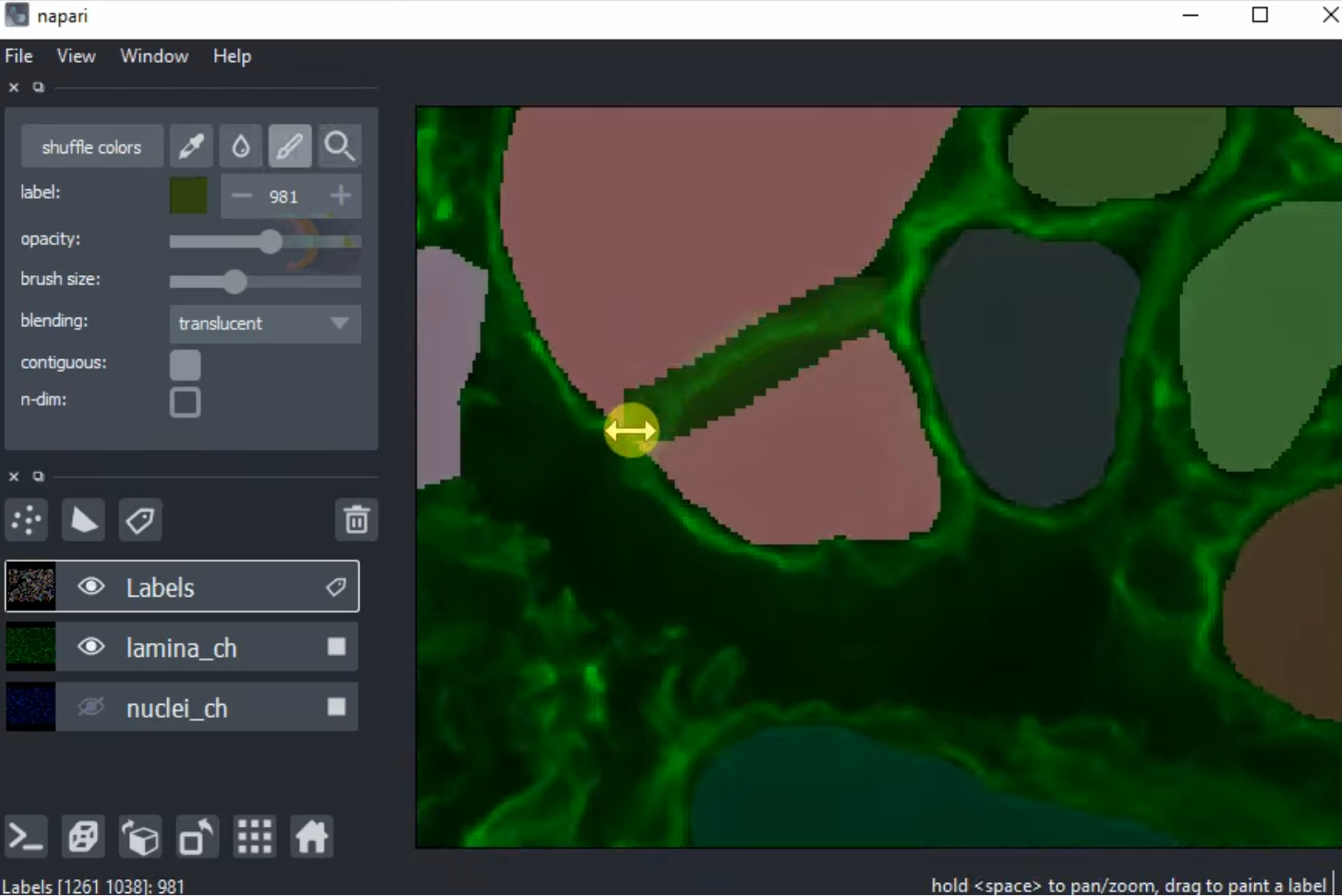
Task: Add a new points layer
Action: [27, 520]
